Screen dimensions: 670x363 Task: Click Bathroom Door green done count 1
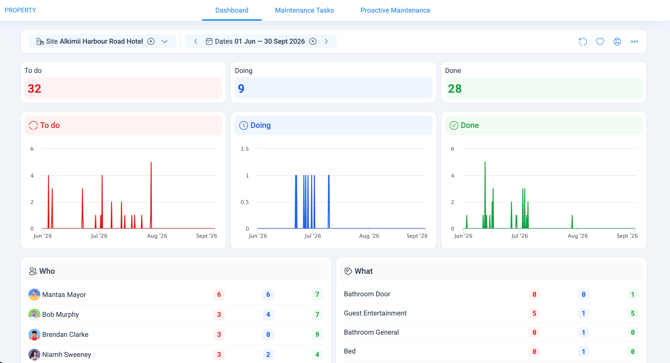coord(632,294)
